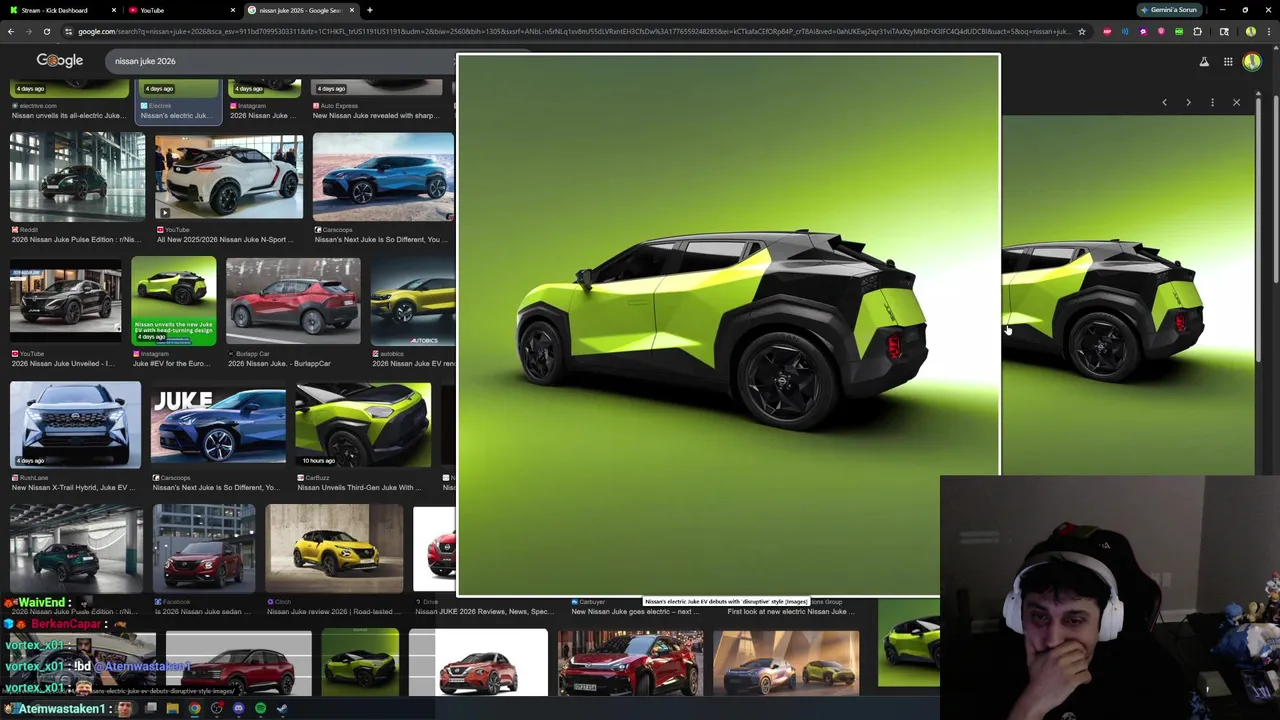Open Carscoops blue Juke result image
1280x720 pixels.
(x=383, y=176)
